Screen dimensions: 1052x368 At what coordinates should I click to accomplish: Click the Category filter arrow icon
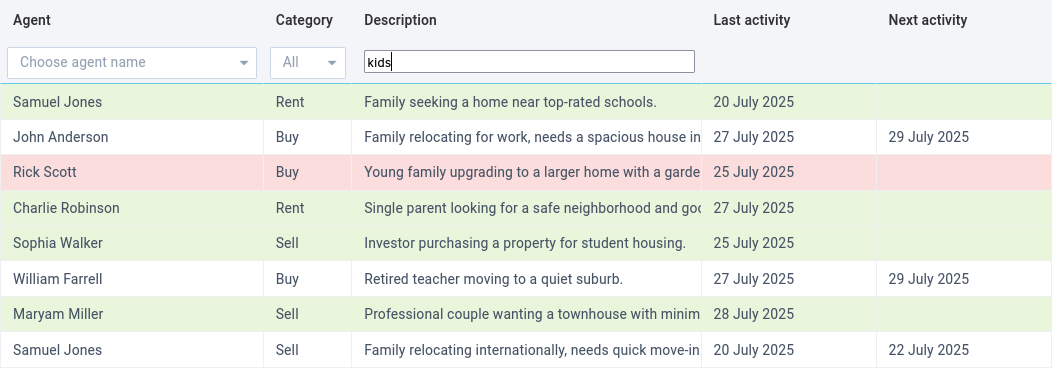pos(332,63)
